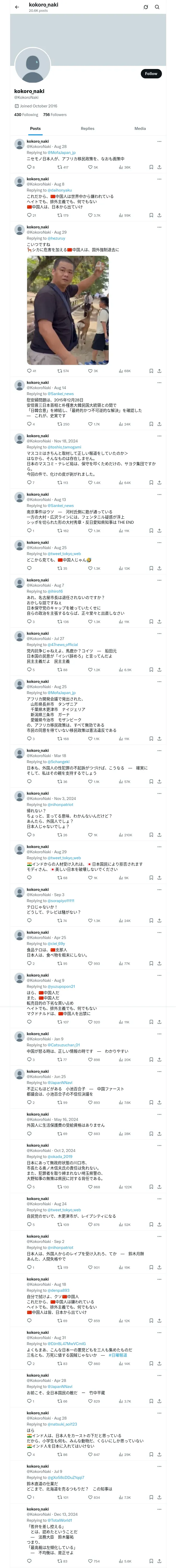The height and width of the screenshot is (1568, 176).
Task: Open more options on Aug 28 @MofaJapan_jp post
Action: tap(159, 141)
